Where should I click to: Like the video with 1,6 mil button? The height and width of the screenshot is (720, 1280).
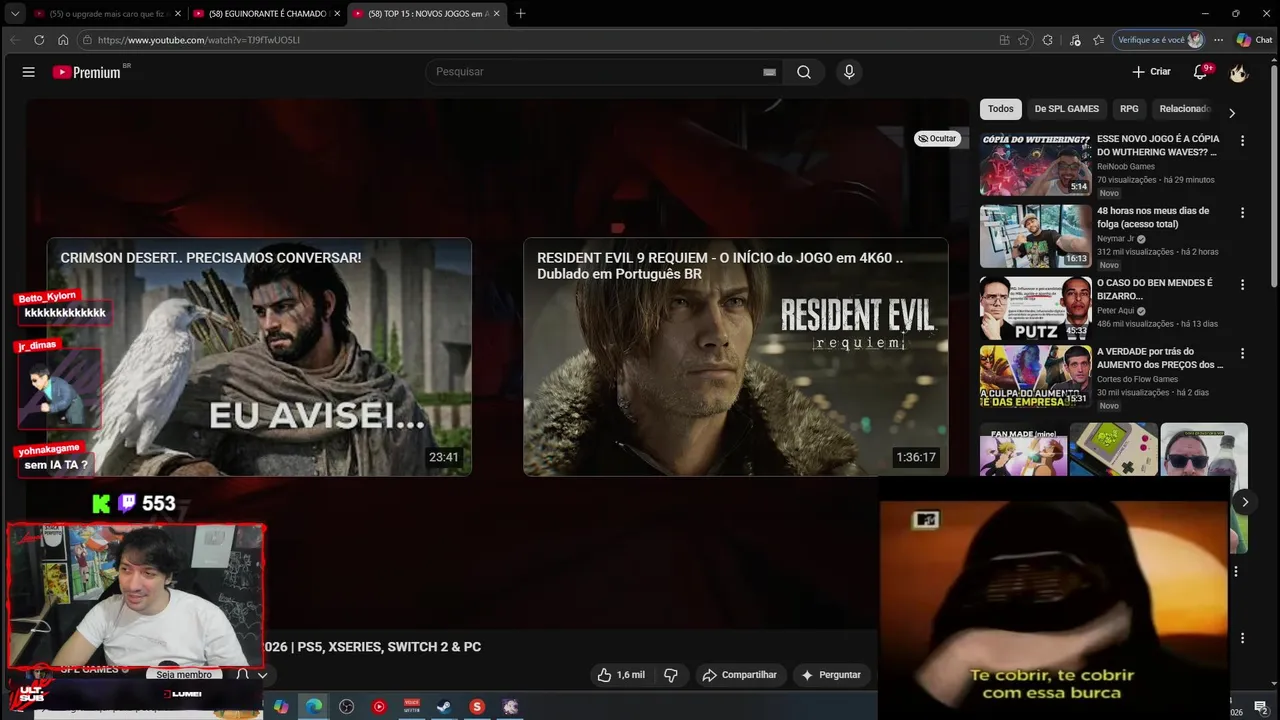621,675
